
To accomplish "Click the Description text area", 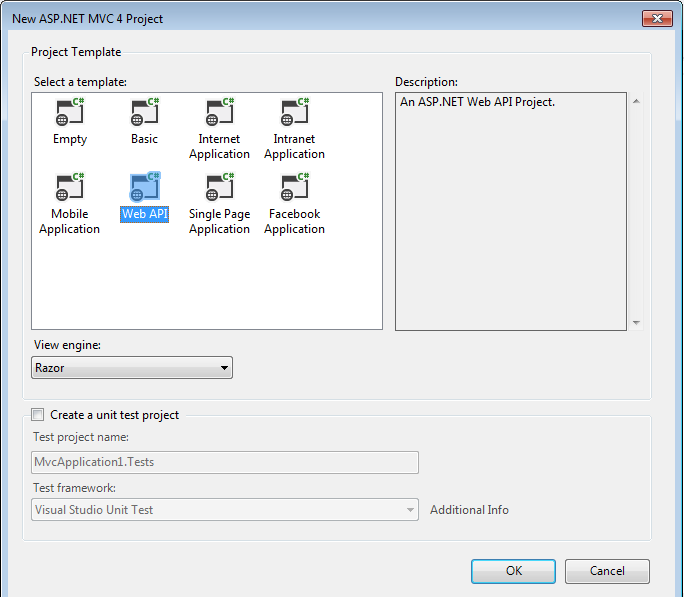I will click(510, 211).
